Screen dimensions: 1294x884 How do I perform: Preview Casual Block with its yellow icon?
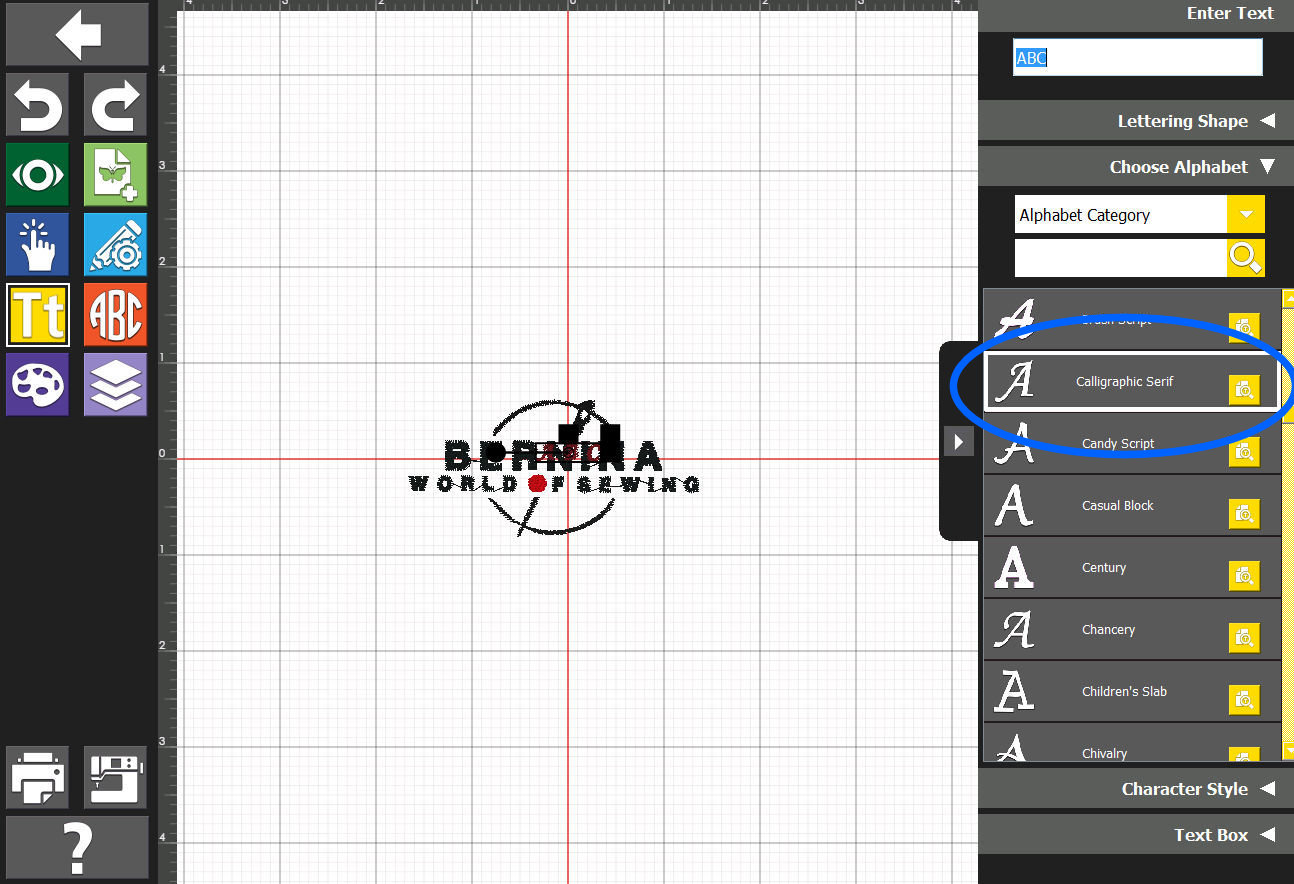(1244, 514)
